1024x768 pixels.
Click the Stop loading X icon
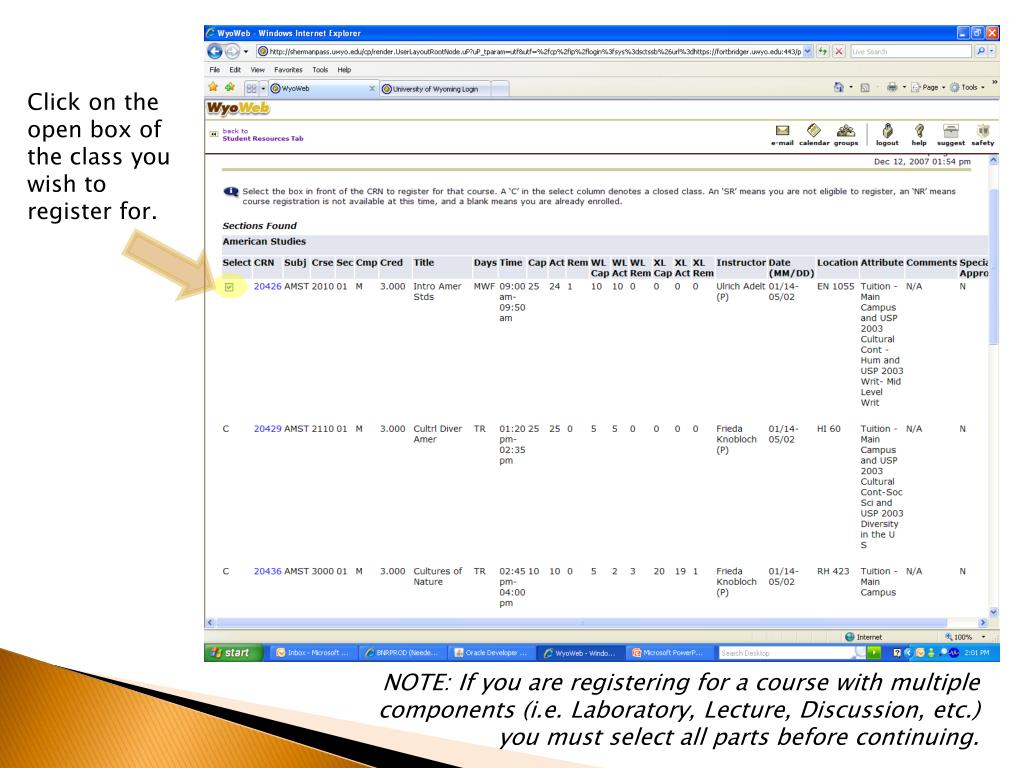tap(839, 51)
